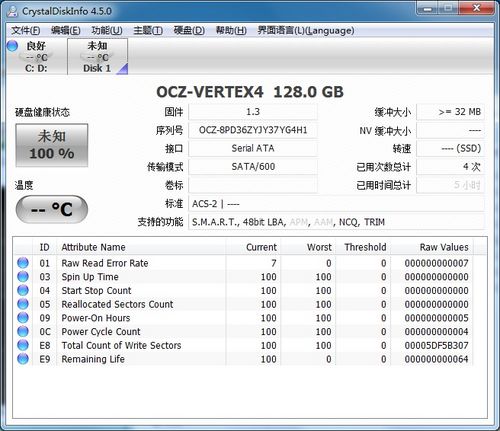This screenshot has height=431, width=500.
Task: Select the Remaining Life attribute name
Action: click(93, 359)
